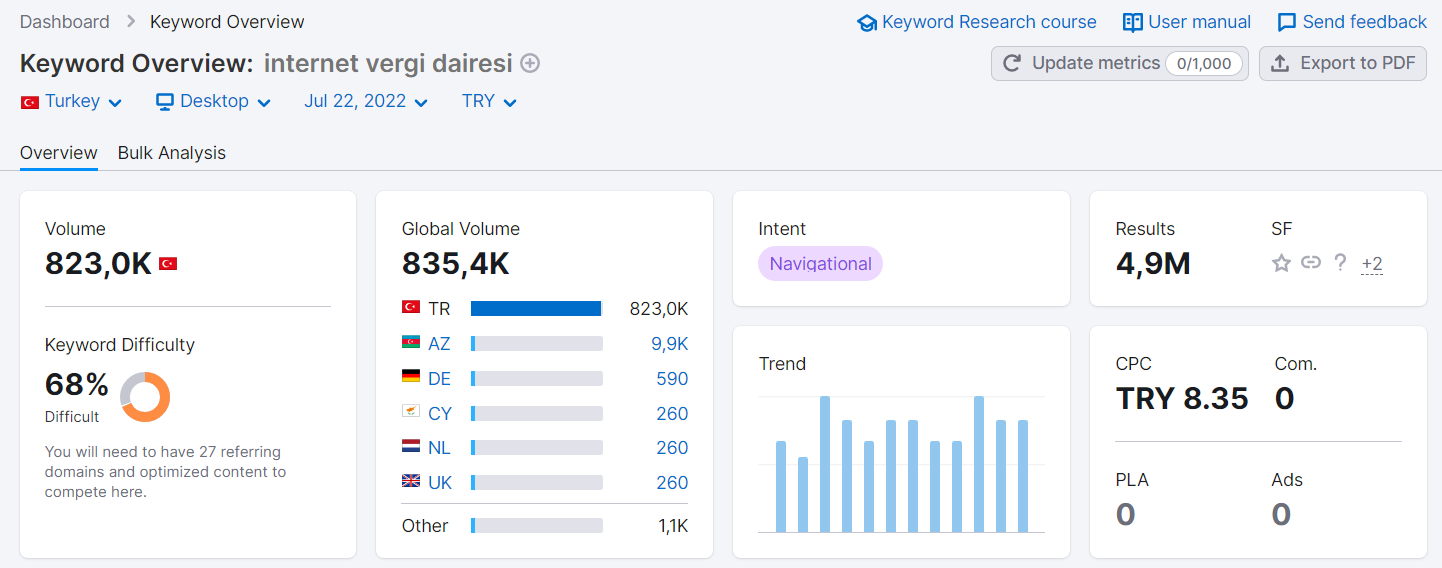Switch to the Overview tab
1442x568 pixels.
pos(59,153)
